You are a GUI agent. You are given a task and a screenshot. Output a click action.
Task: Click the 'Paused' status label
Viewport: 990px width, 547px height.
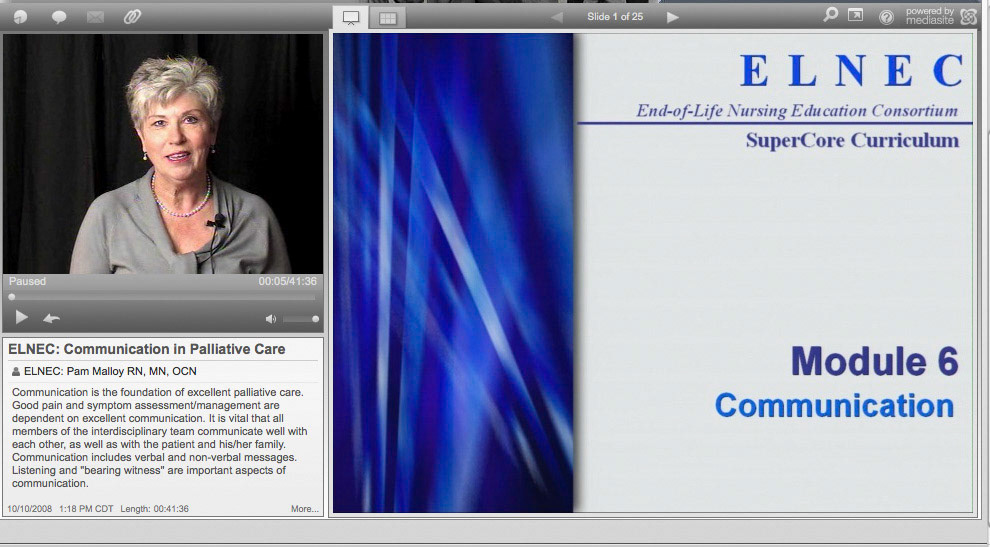point(27,281)
